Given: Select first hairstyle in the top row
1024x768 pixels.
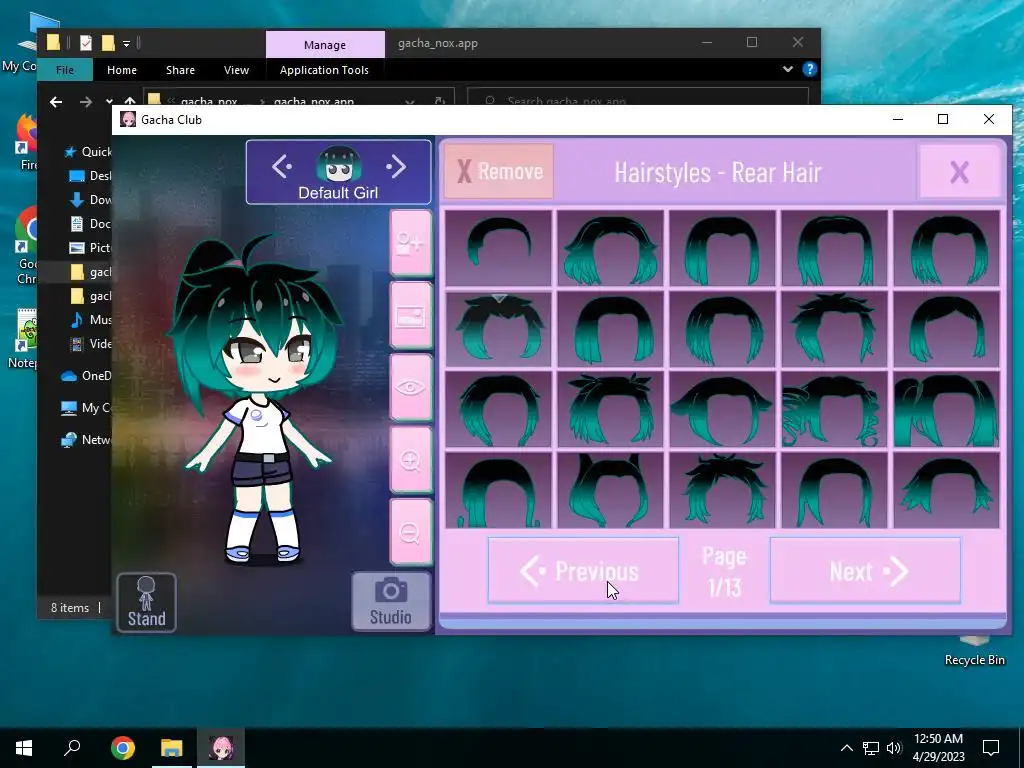Looking at the screenshot, I should click(498, 248).
